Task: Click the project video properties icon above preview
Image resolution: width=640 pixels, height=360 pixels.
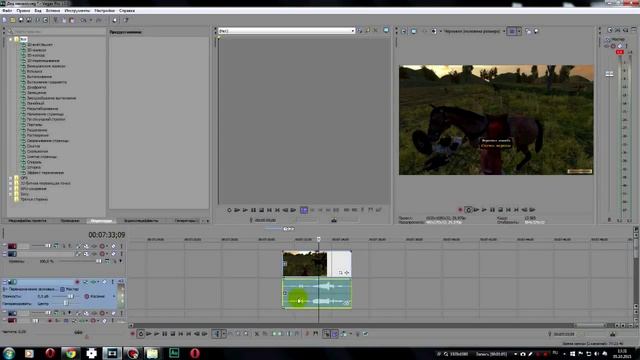Action: coord(404,31)
